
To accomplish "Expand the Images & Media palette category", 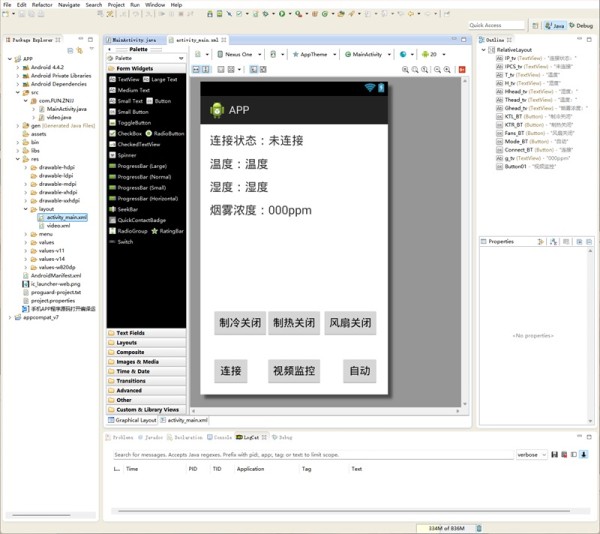I will (x=146, y=361).
